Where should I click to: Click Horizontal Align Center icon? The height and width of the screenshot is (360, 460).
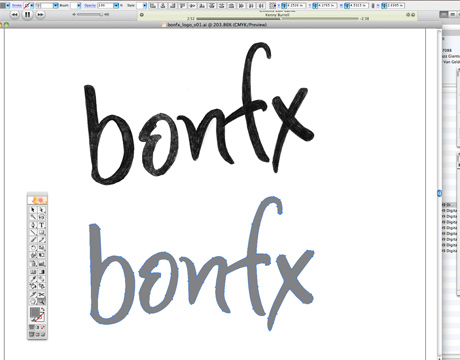coord(163,5)
